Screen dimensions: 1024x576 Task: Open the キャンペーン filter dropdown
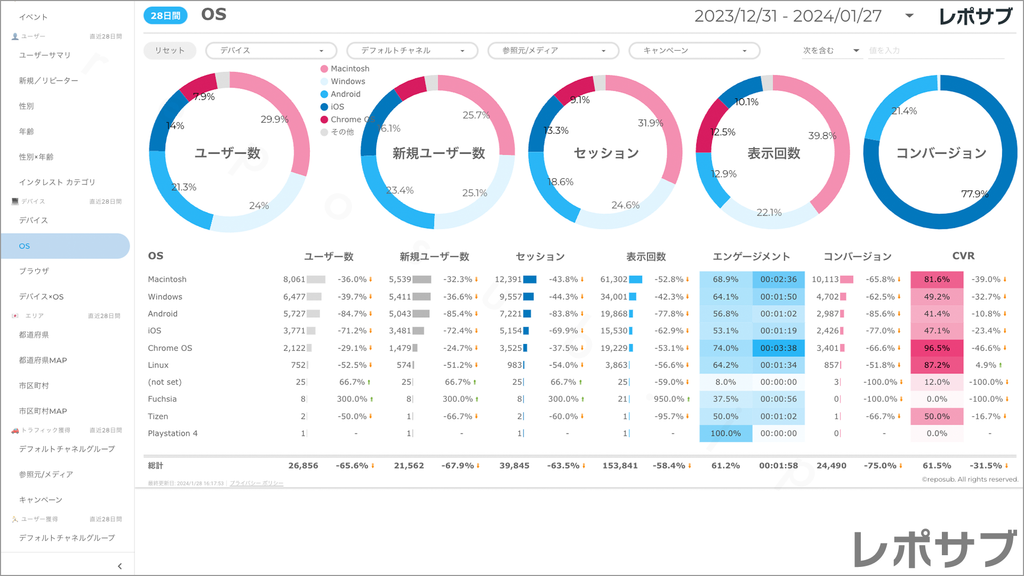[694, 50]
